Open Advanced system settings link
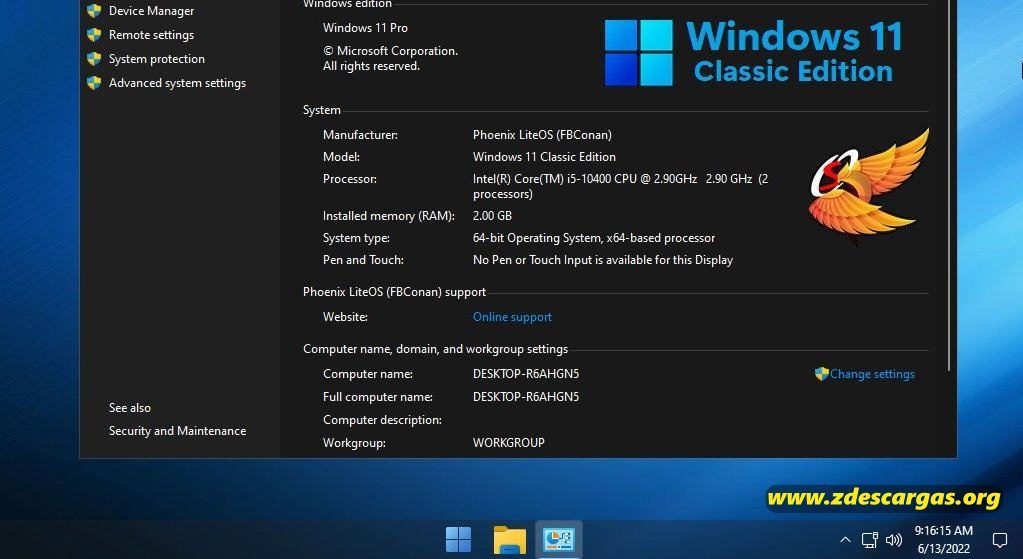Image resolution: width=1023 pixels, height=559 pixels. 177,83
